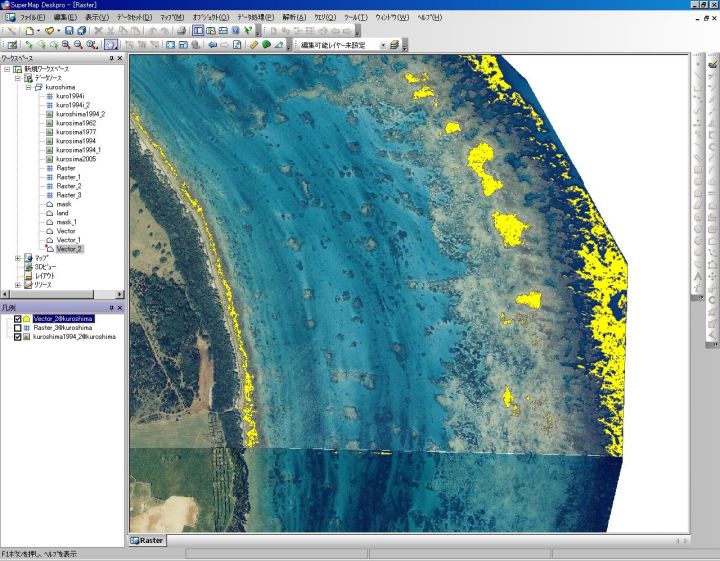The image size is (720, 561).
Task: Click the layer stack icon beside the layer dropdown
Action: tap(395, 45)
